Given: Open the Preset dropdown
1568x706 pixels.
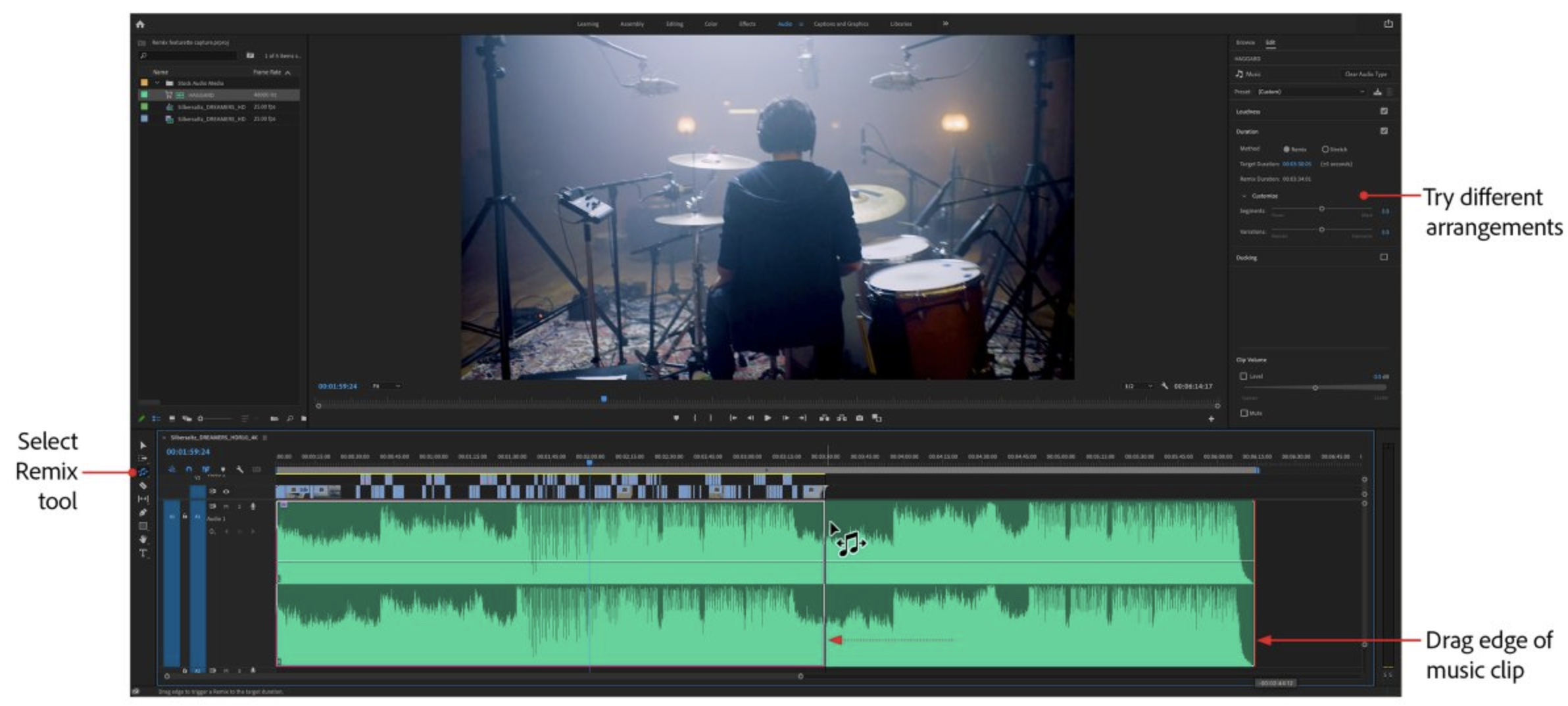Looking at the screenshot, I should click(x=1310, y=92).
